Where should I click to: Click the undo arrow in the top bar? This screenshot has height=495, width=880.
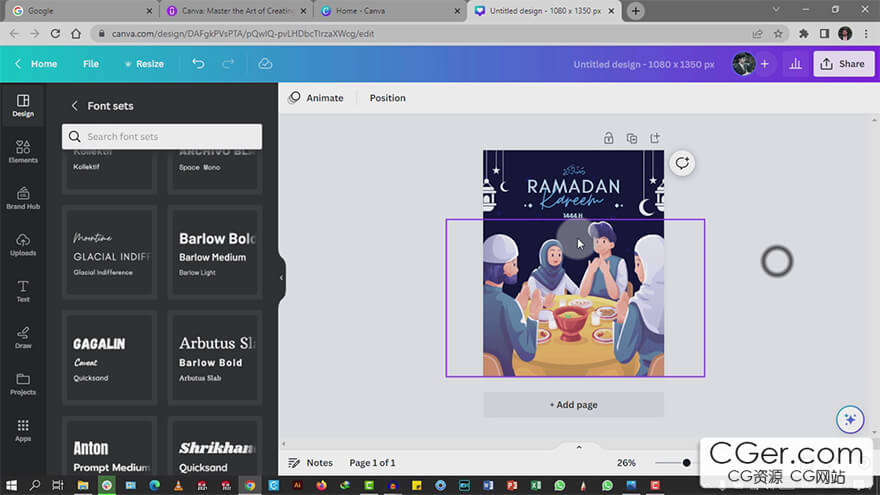[198, 64]
